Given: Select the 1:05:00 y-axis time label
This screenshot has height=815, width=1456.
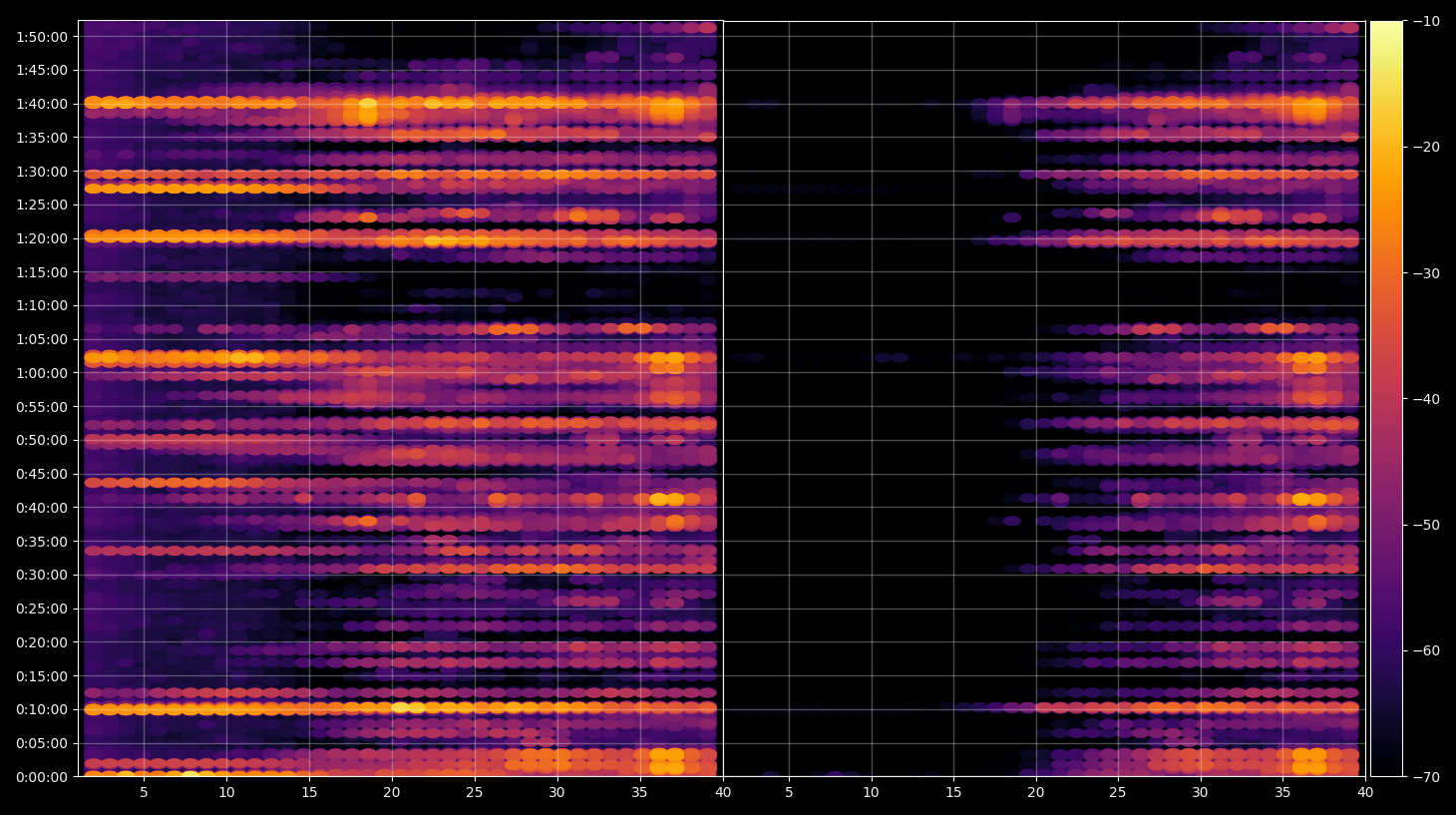Looking at the screenshot, I should (42, 339).
